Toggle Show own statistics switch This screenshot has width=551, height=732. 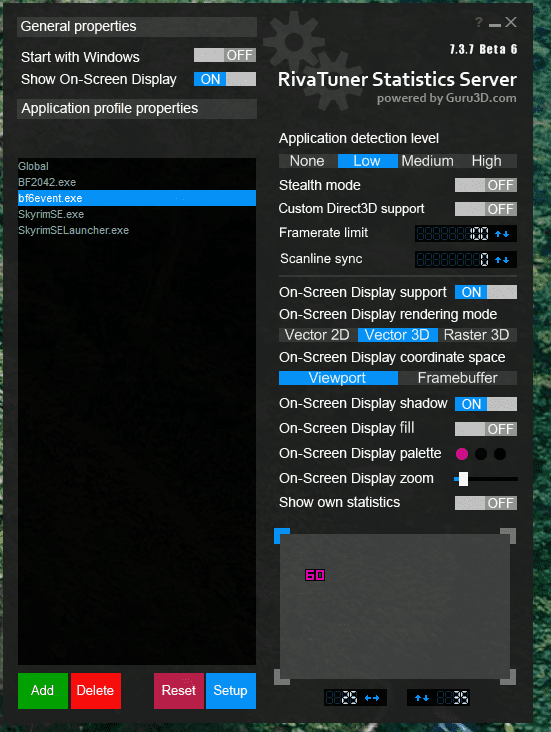click(x=486, y=503)
